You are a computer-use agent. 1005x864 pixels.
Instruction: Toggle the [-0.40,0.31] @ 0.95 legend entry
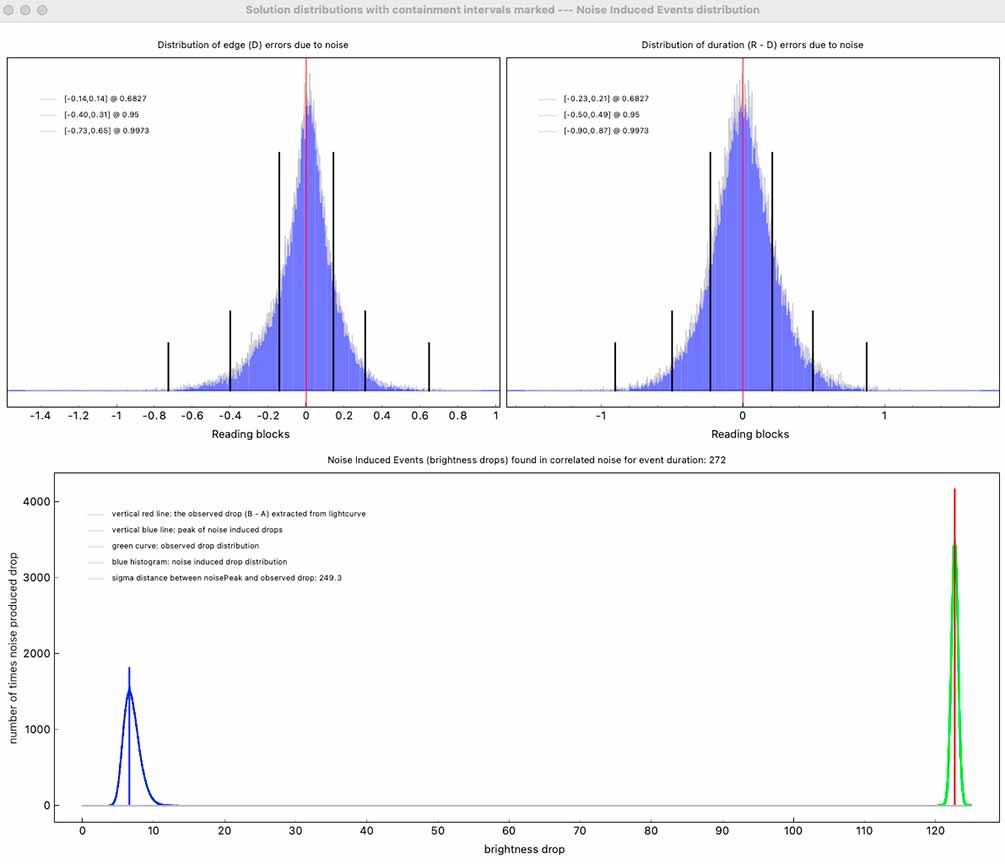click(102, 115)
